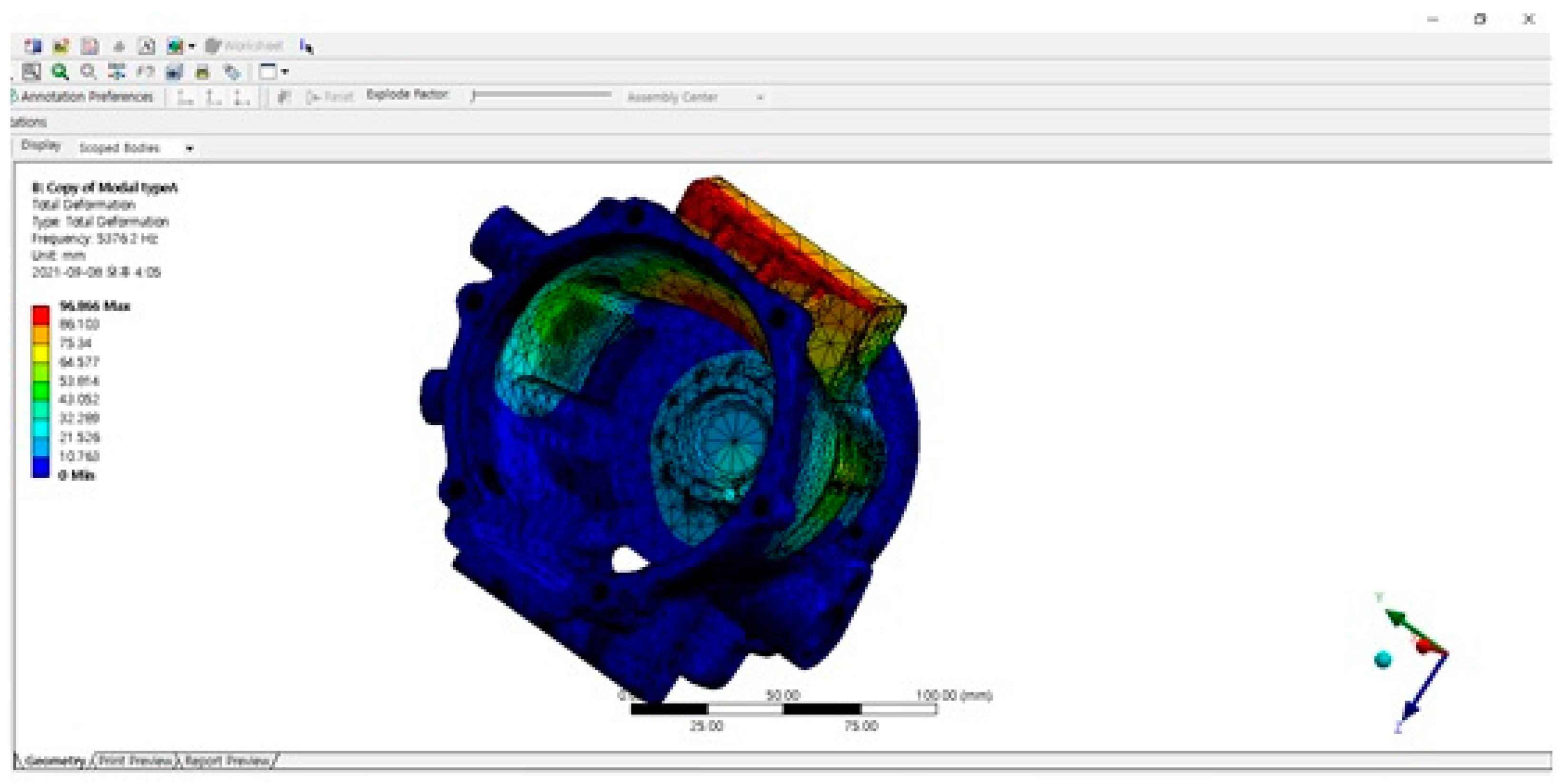The height and width of the screenshot is (784, 1563).
Task: Click the first toolbar icon in top row
Action: 33,46
